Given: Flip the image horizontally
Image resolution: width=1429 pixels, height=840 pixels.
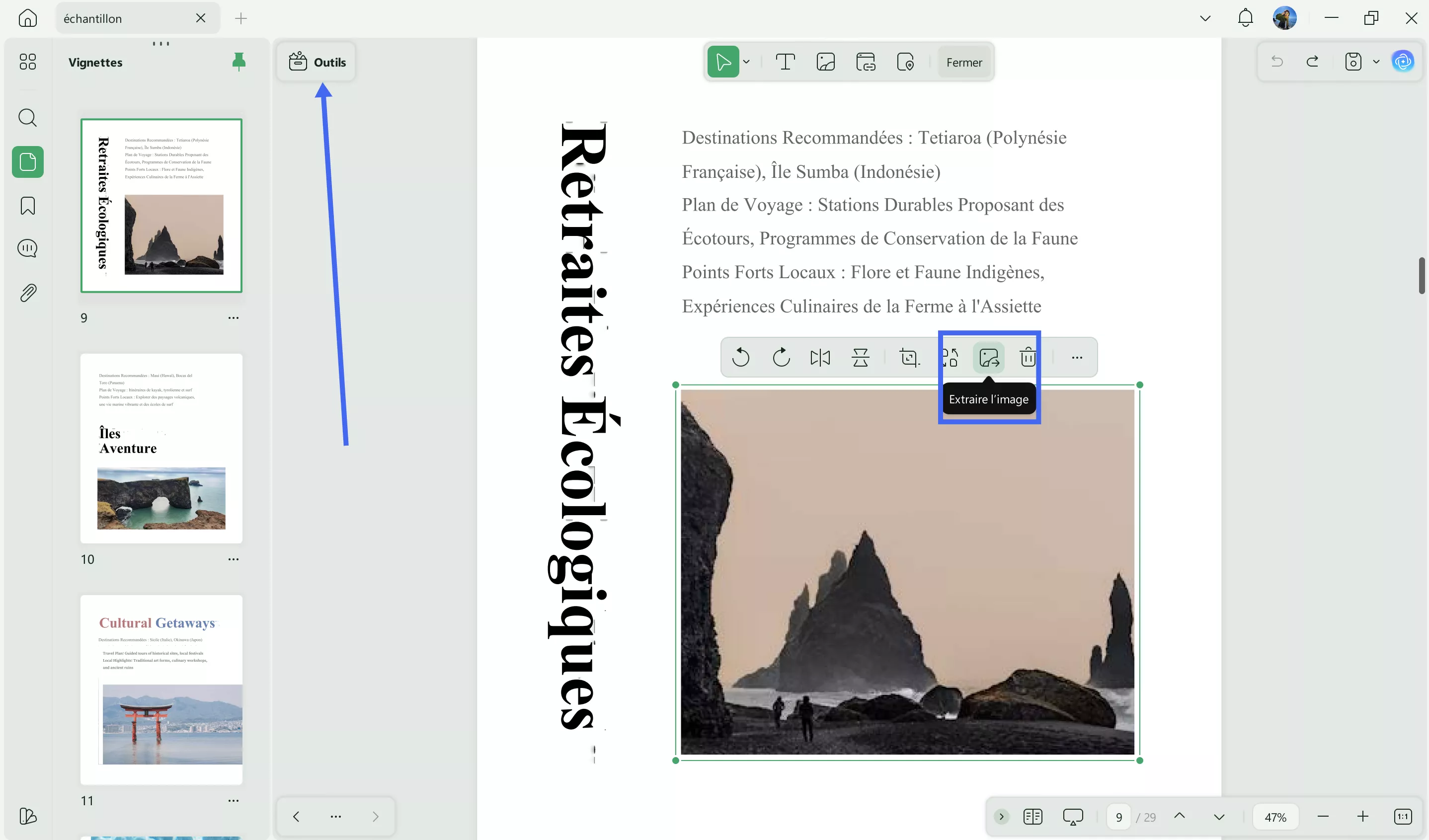Looking at the screenshot, I should pyautogui.click(x=820, y=358).
